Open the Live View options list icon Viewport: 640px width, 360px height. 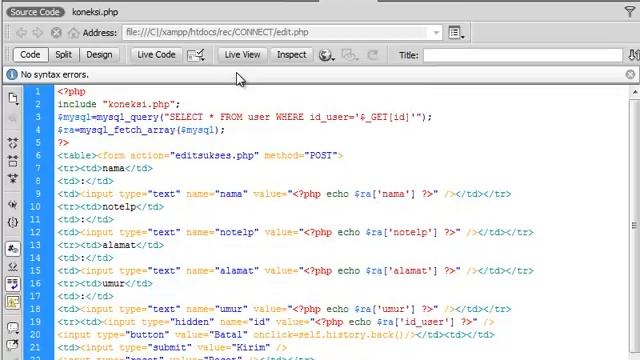[x=456, y=33]
